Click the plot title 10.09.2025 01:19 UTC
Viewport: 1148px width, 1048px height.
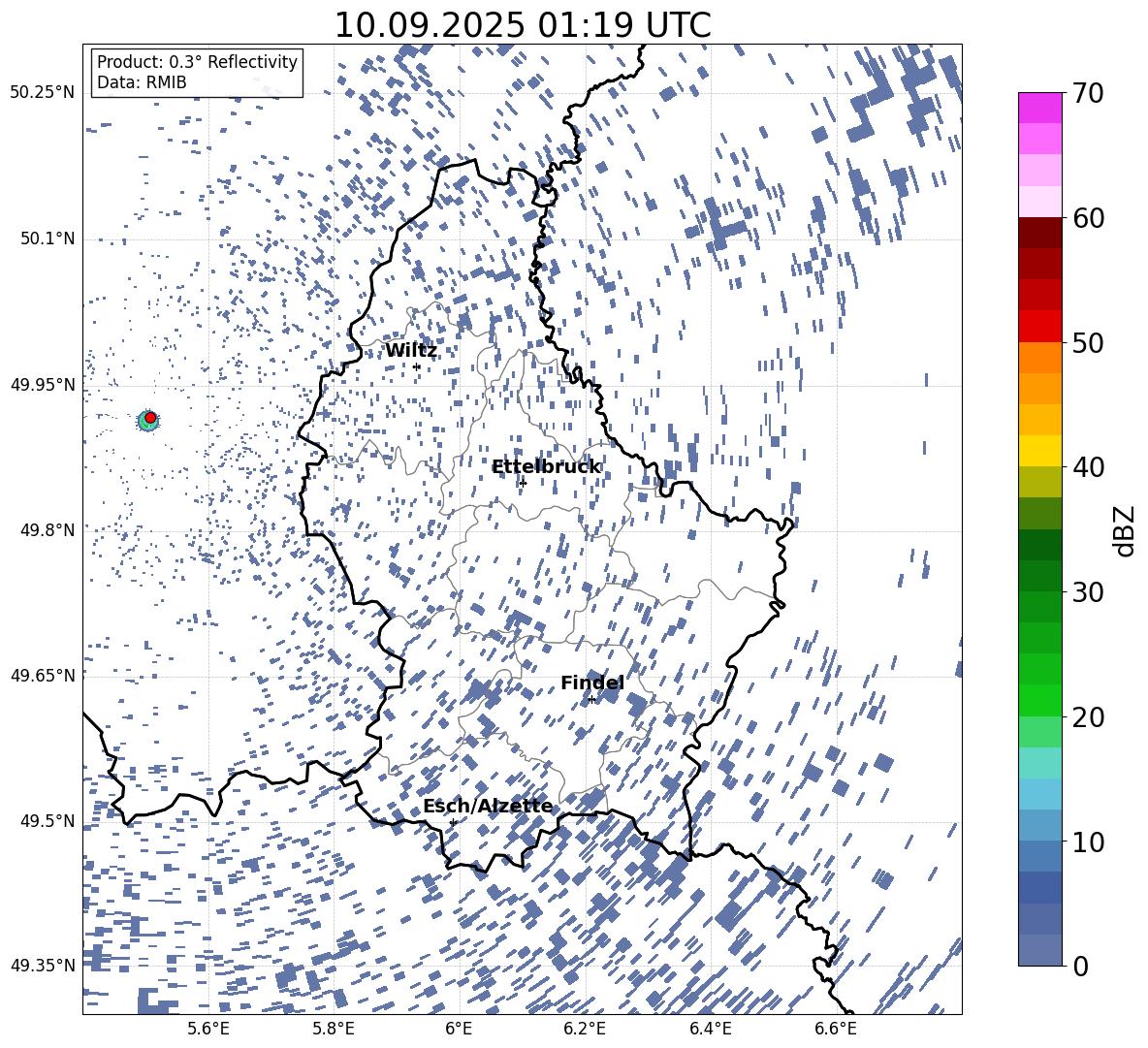coord(523,25)
